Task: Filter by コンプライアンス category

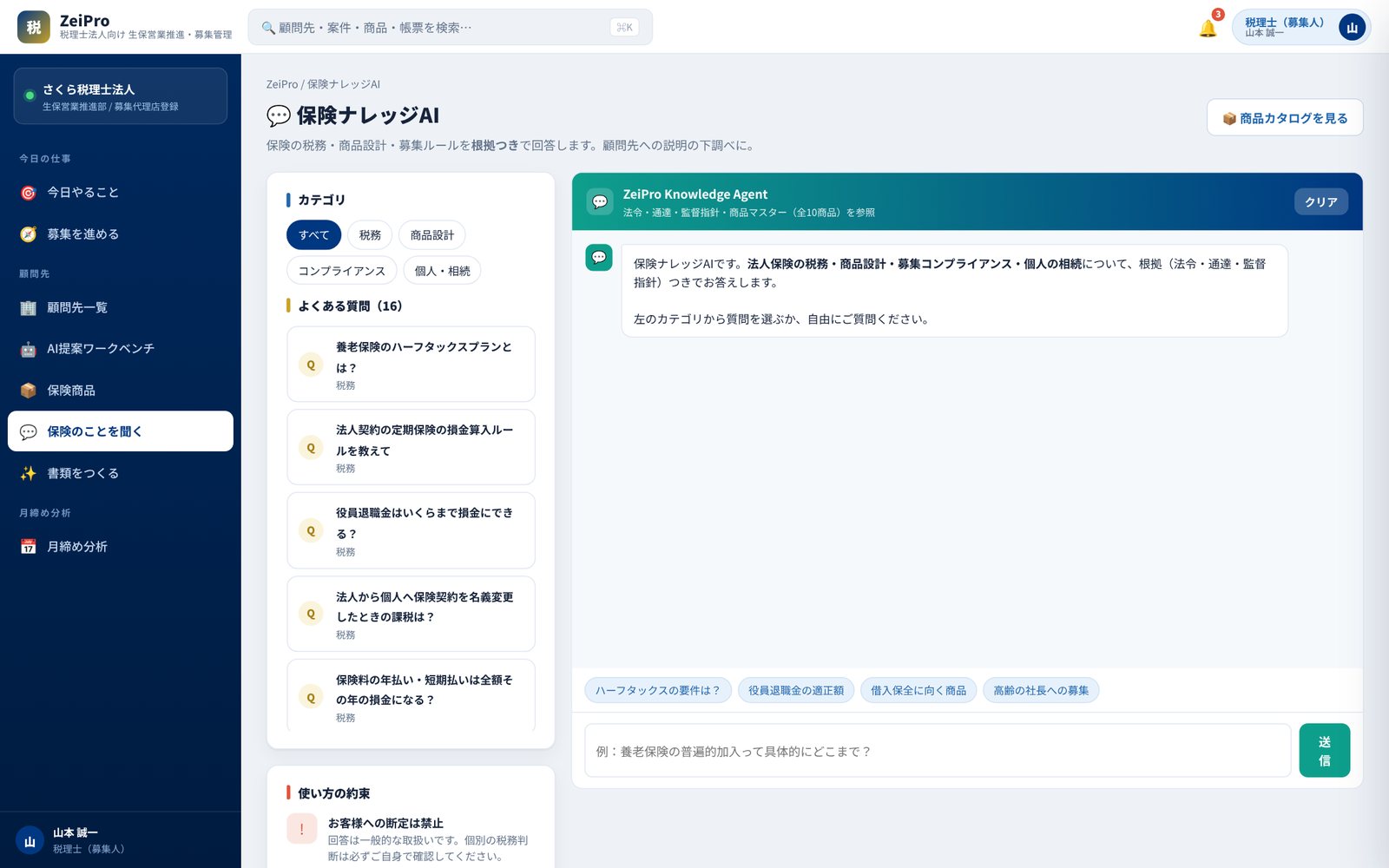Action: tap(341, 271)
